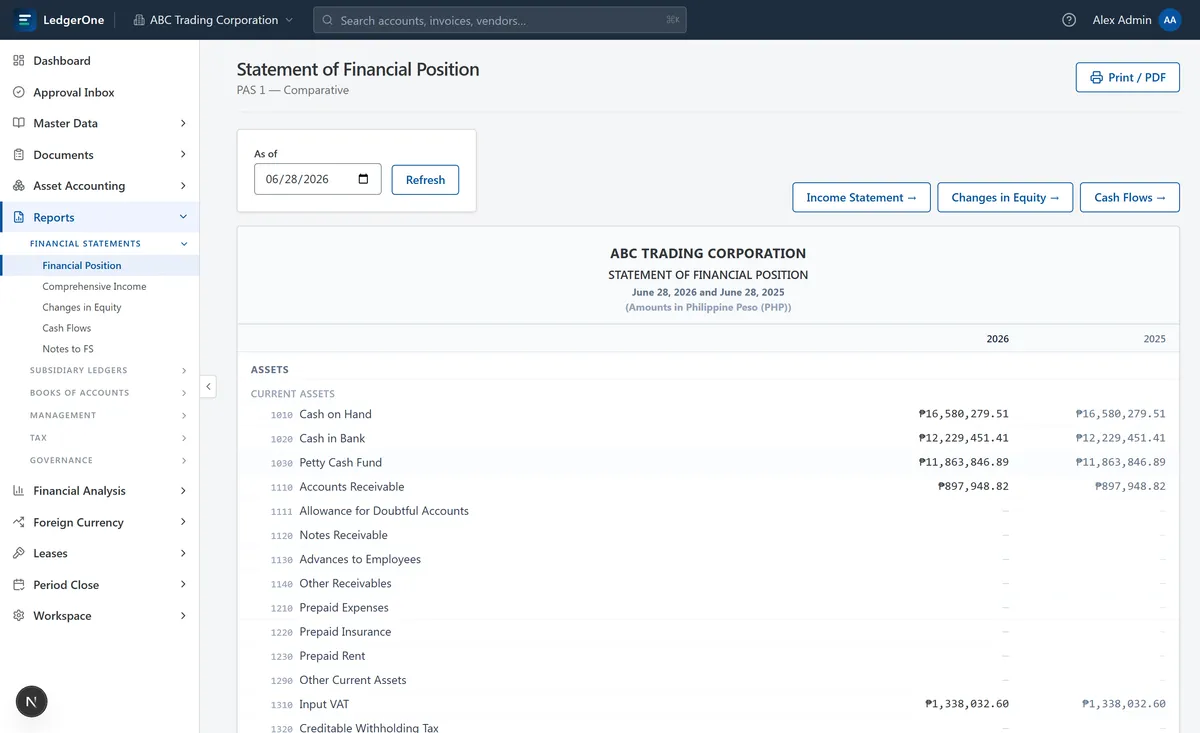This screenshot has height=733, width=1200.
Task: Select the Notes Receivable account
Action: coord(708,535)
